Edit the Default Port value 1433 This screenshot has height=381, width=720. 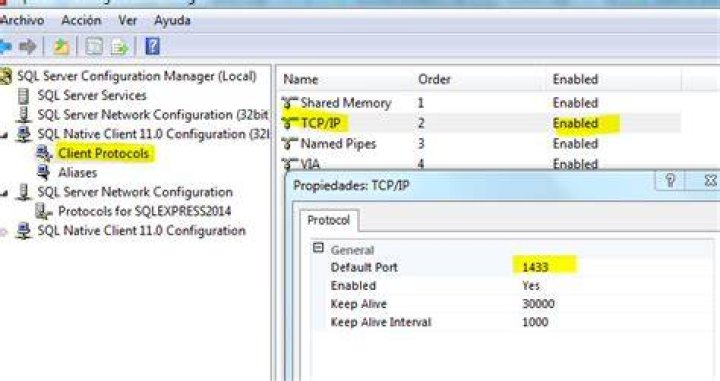535,267
